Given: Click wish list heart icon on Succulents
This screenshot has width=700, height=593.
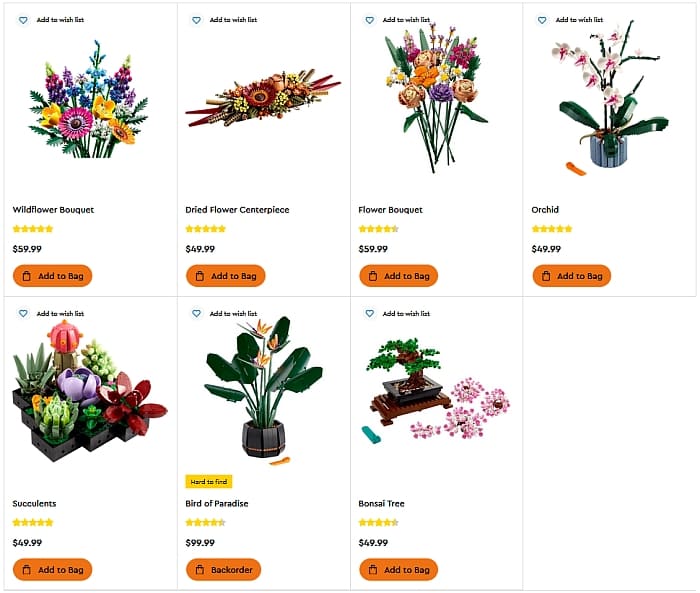Looking at the screenshot, I should click(x=23, y=314).
